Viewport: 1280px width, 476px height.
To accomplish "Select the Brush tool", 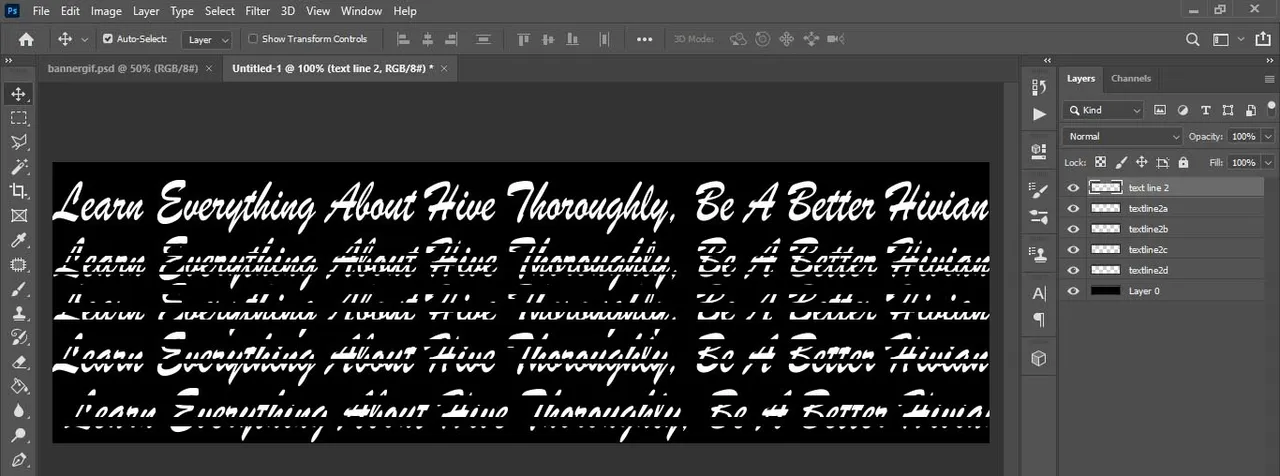I will pyautogui.click(x=18, y=289).
